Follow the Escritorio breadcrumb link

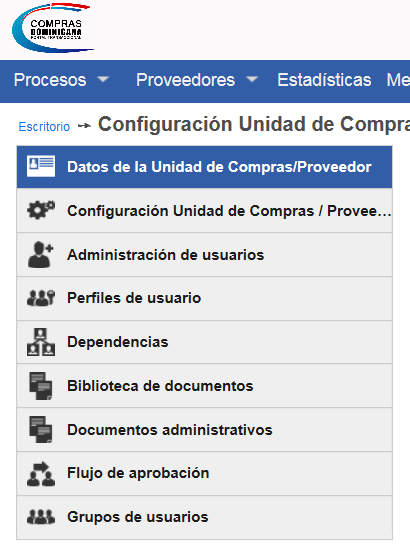point(44,127)
